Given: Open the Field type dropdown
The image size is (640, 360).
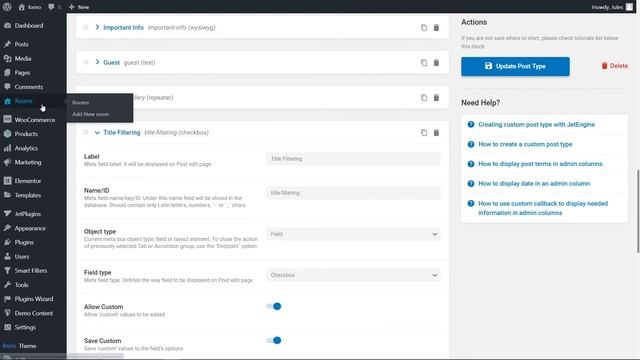Looking at the screenshot, I should [x=353, y=275].
